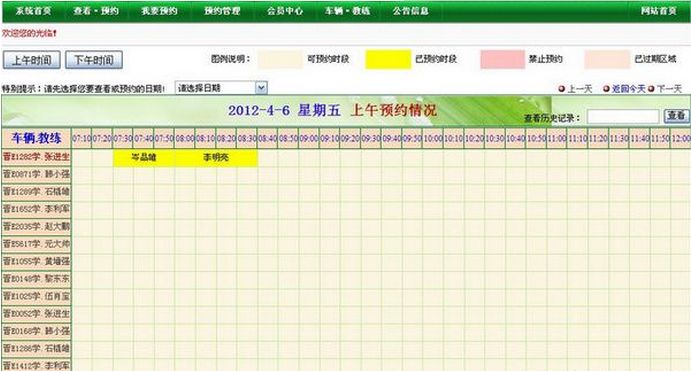Click the 08:40 time column header
This screenshot has height=371, width=691.
click(x=268, y=138)
